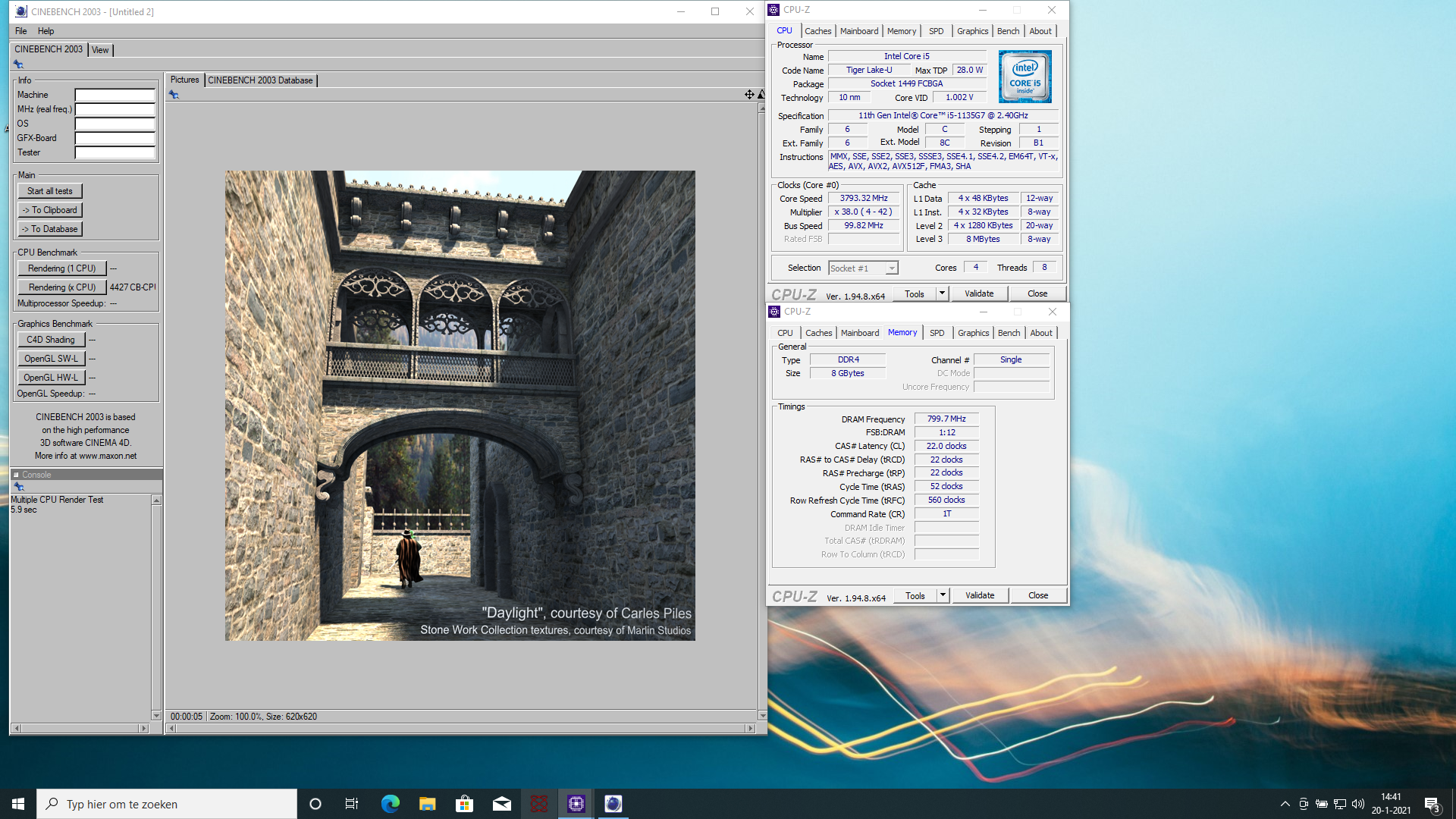The width and height of the screenshot is (1456, 819).
Task: Open SPD tab in upper CPU-Z
Action: tap(937, 31)
